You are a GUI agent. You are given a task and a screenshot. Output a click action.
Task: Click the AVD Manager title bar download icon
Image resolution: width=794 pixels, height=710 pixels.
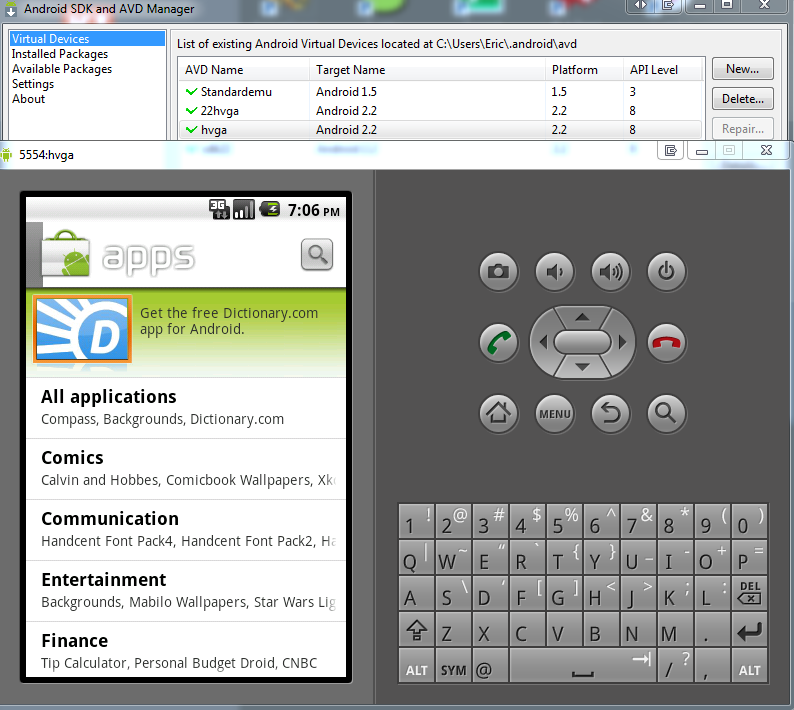tap(11, 9)
